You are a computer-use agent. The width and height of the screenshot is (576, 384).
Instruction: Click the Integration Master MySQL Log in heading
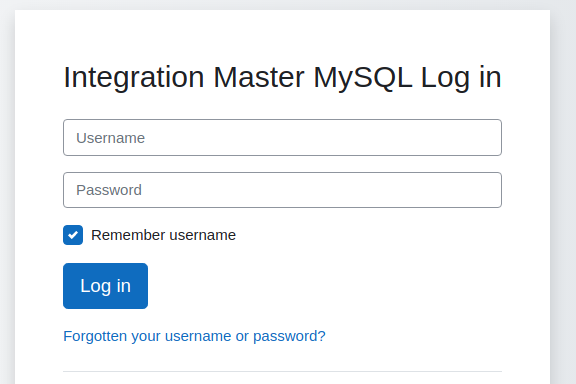(x=282, y=78)
